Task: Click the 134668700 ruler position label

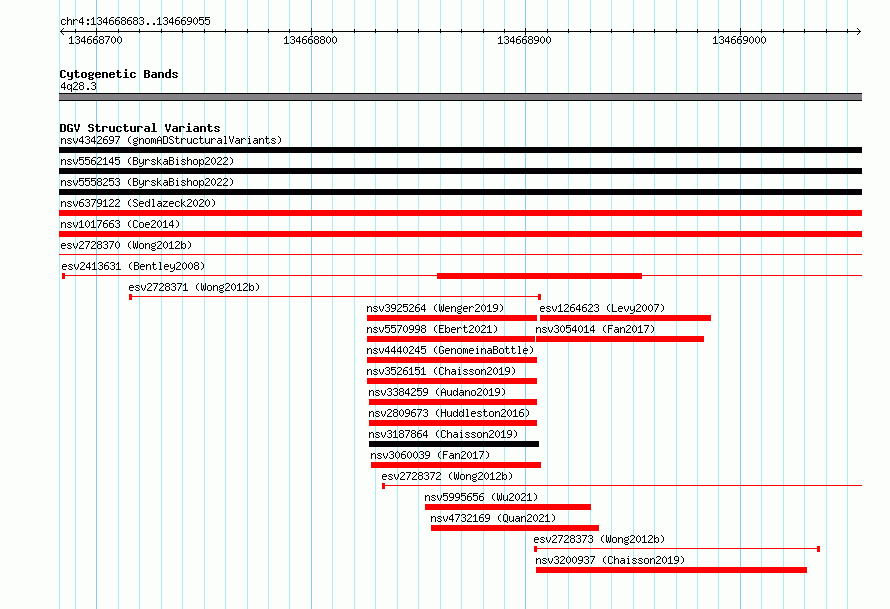Action: tap(95, 40)
